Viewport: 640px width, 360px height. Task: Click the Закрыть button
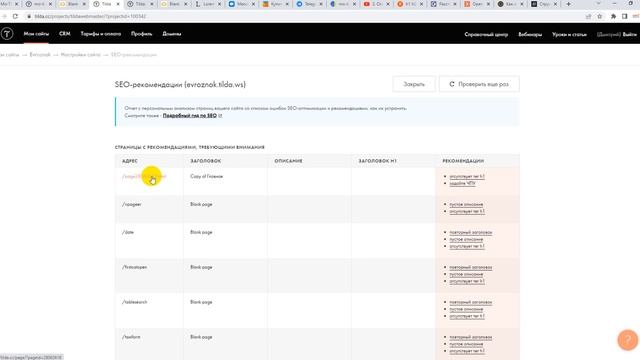coord(414,84)
